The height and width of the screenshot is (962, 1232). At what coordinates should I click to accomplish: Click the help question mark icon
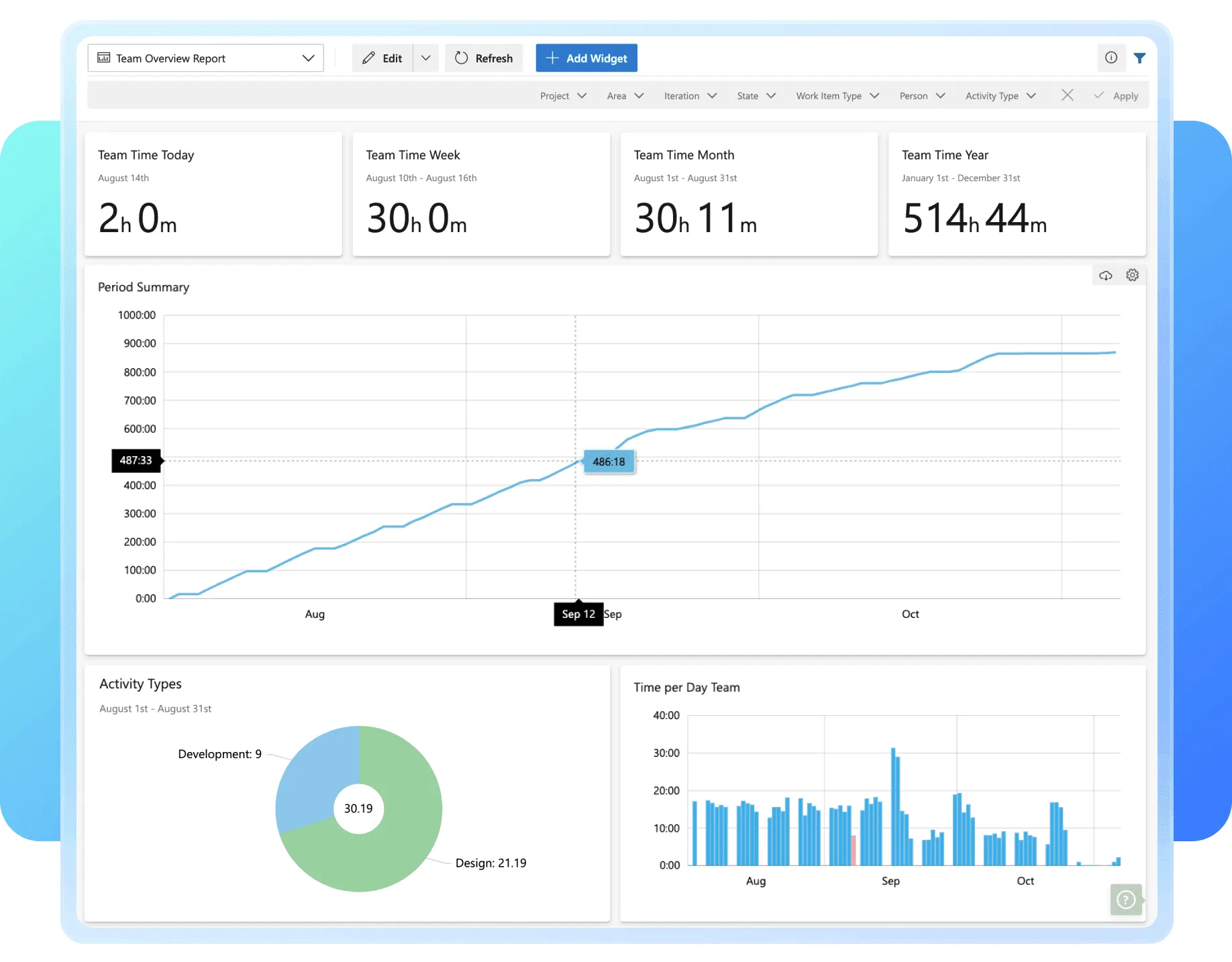(1125, 899)
